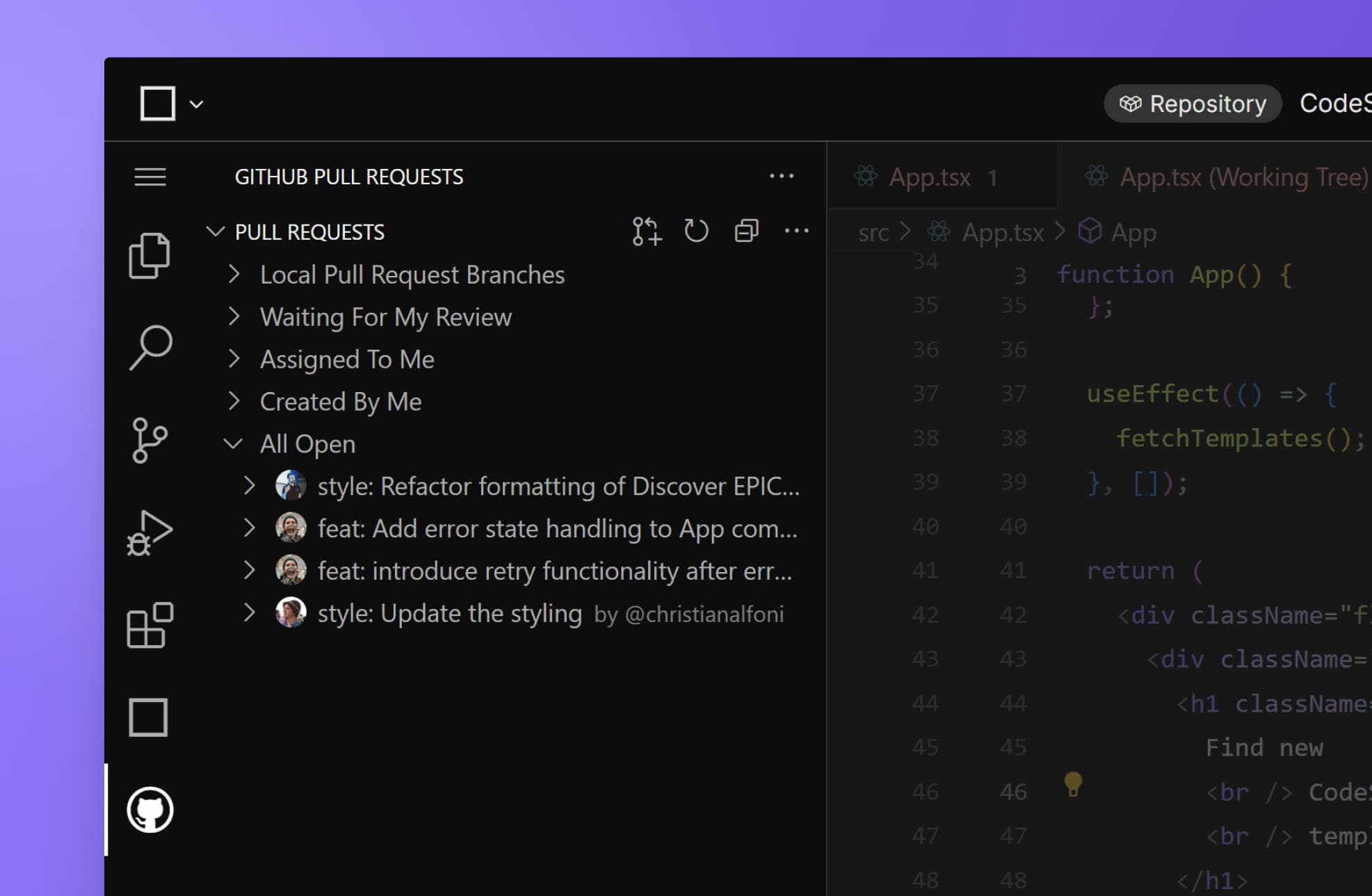Screen dimensions: 1372x896
Task: Select the 'feat: Add error state handling' pull request
Action: [x=556, y=528]
